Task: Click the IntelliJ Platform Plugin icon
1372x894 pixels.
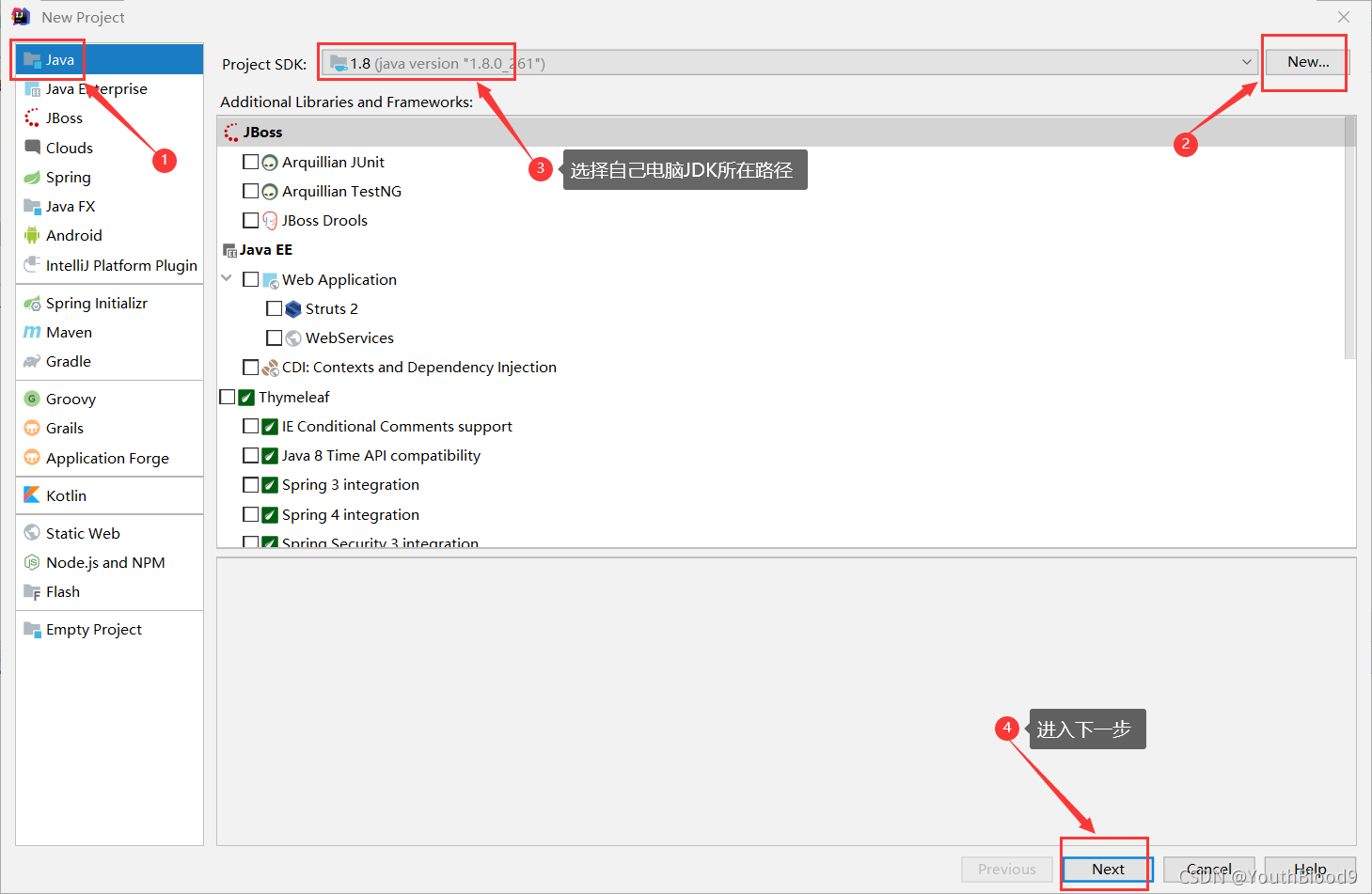Action: (32, 265)
